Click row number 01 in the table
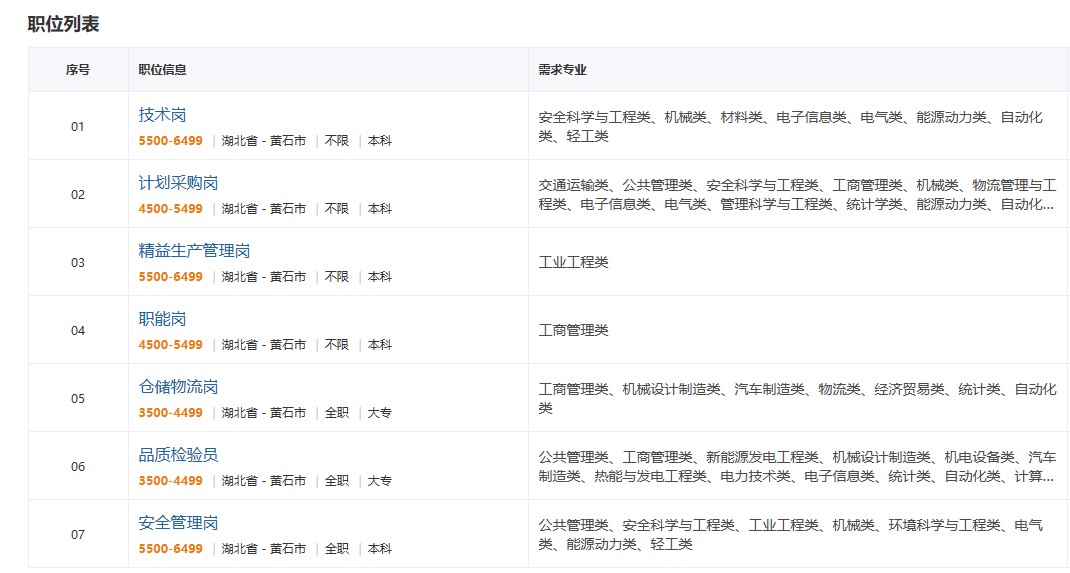The image size is (1070, 573). click(x=78, y=127)
